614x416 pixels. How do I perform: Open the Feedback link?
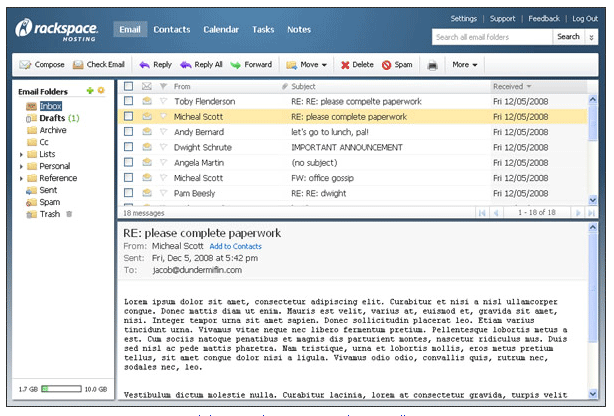(x=544, y=18)
